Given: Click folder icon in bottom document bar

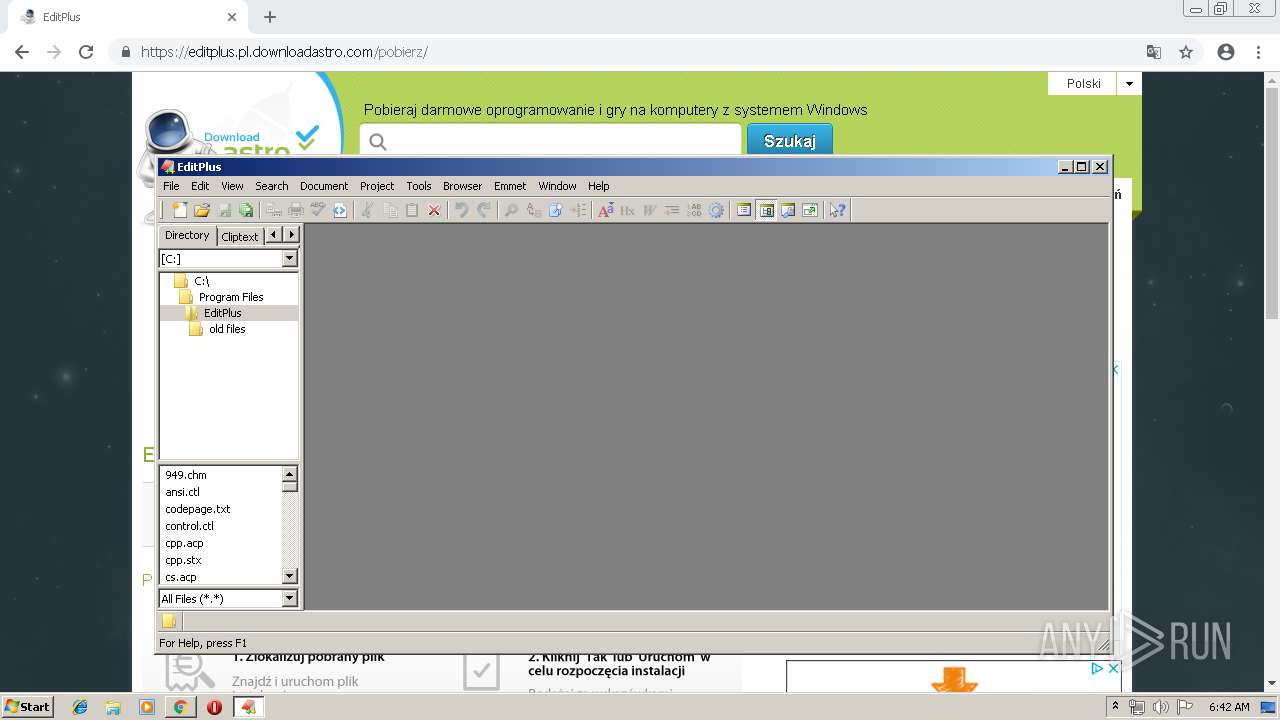Looking at the screenshot, I should pyautogui.click(x=169, y=621).
